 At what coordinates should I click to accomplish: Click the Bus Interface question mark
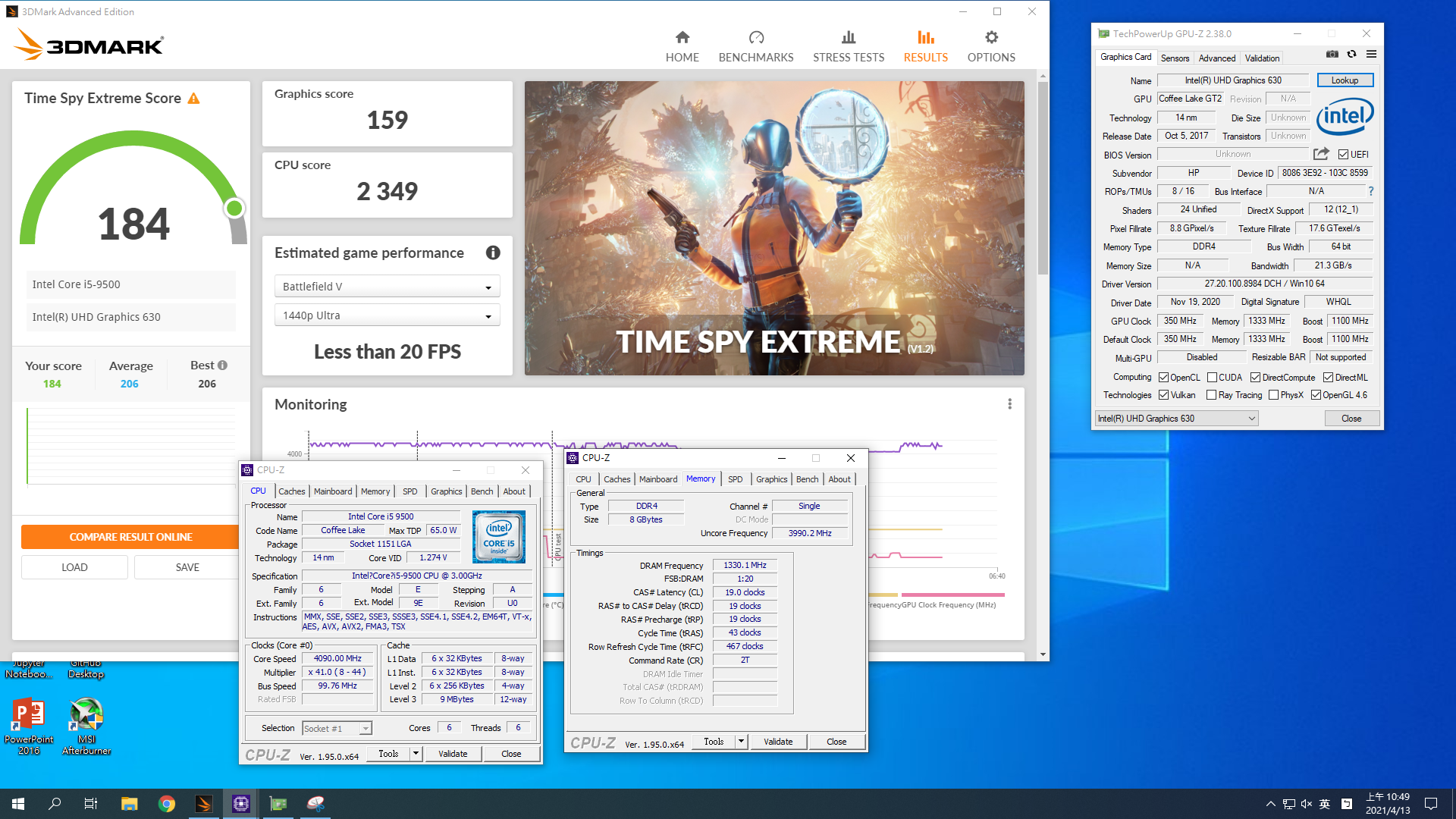point(1371,191)
